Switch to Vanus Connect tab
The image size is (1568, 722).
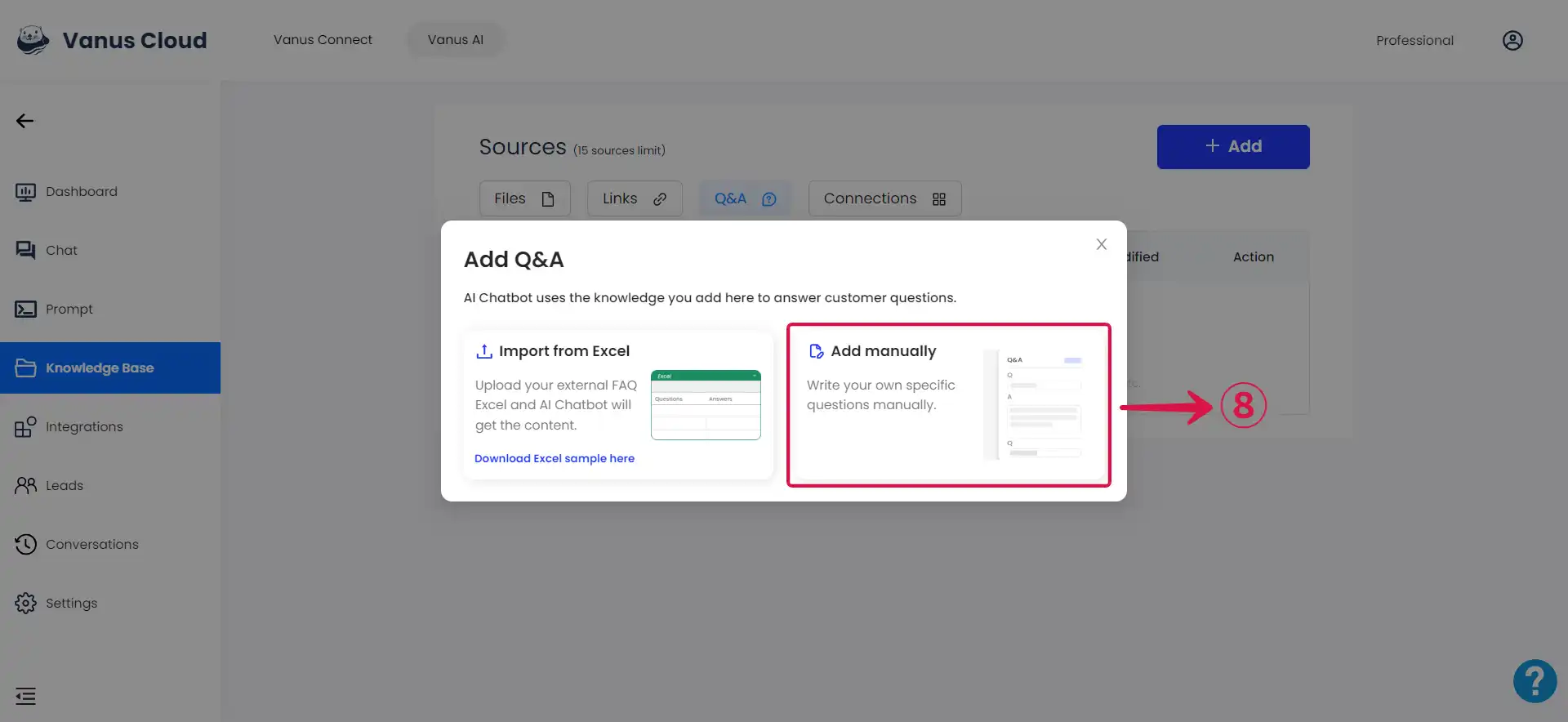[323, 40]
